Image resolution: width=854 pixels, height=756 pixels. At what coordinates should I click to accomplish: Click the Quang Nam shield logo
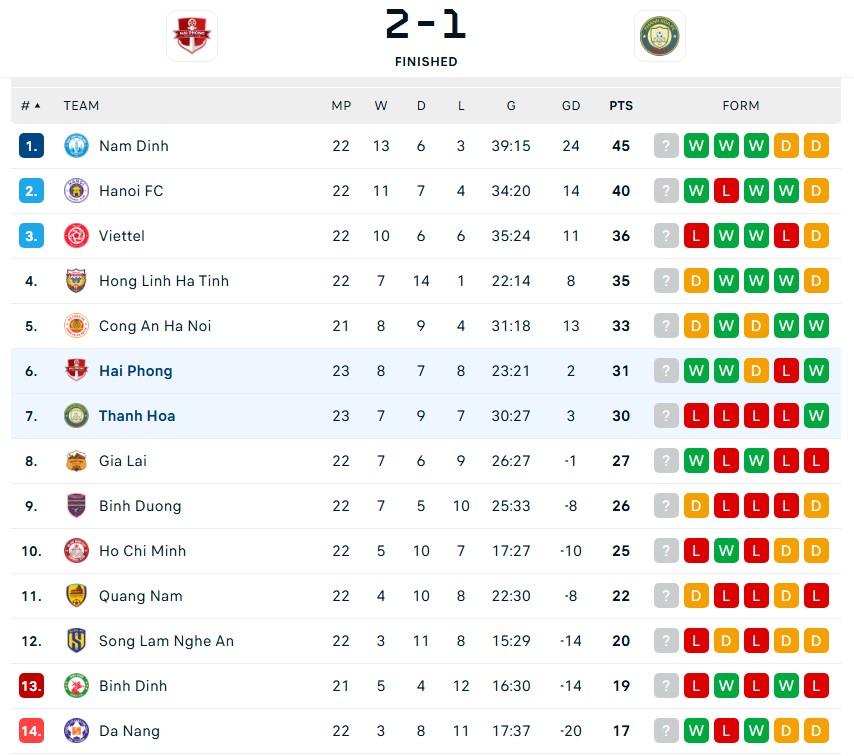tap(76, 596)
